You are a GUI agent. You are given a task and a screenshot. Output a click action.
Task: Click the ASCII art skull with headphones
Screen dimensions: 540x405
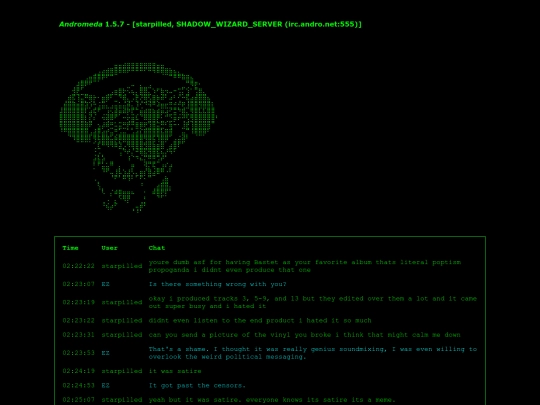pos(138,137)
